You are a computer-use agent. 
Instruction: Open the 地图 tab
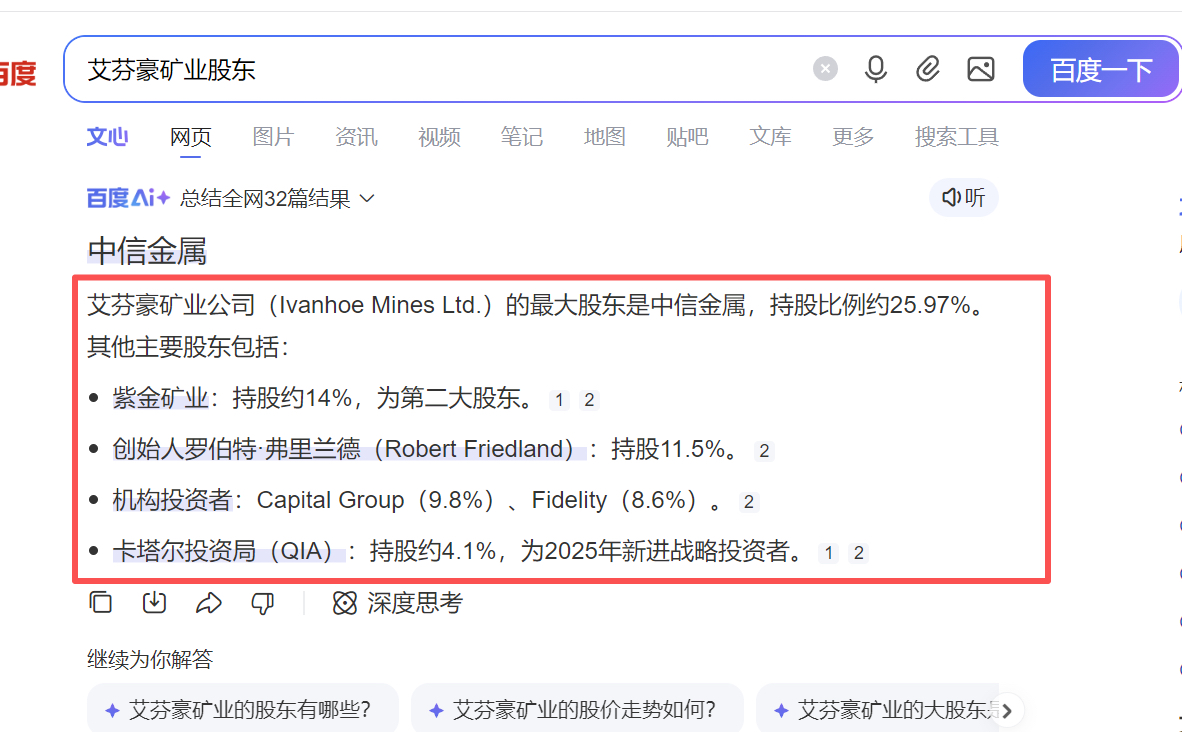click(x=605, y=136)
